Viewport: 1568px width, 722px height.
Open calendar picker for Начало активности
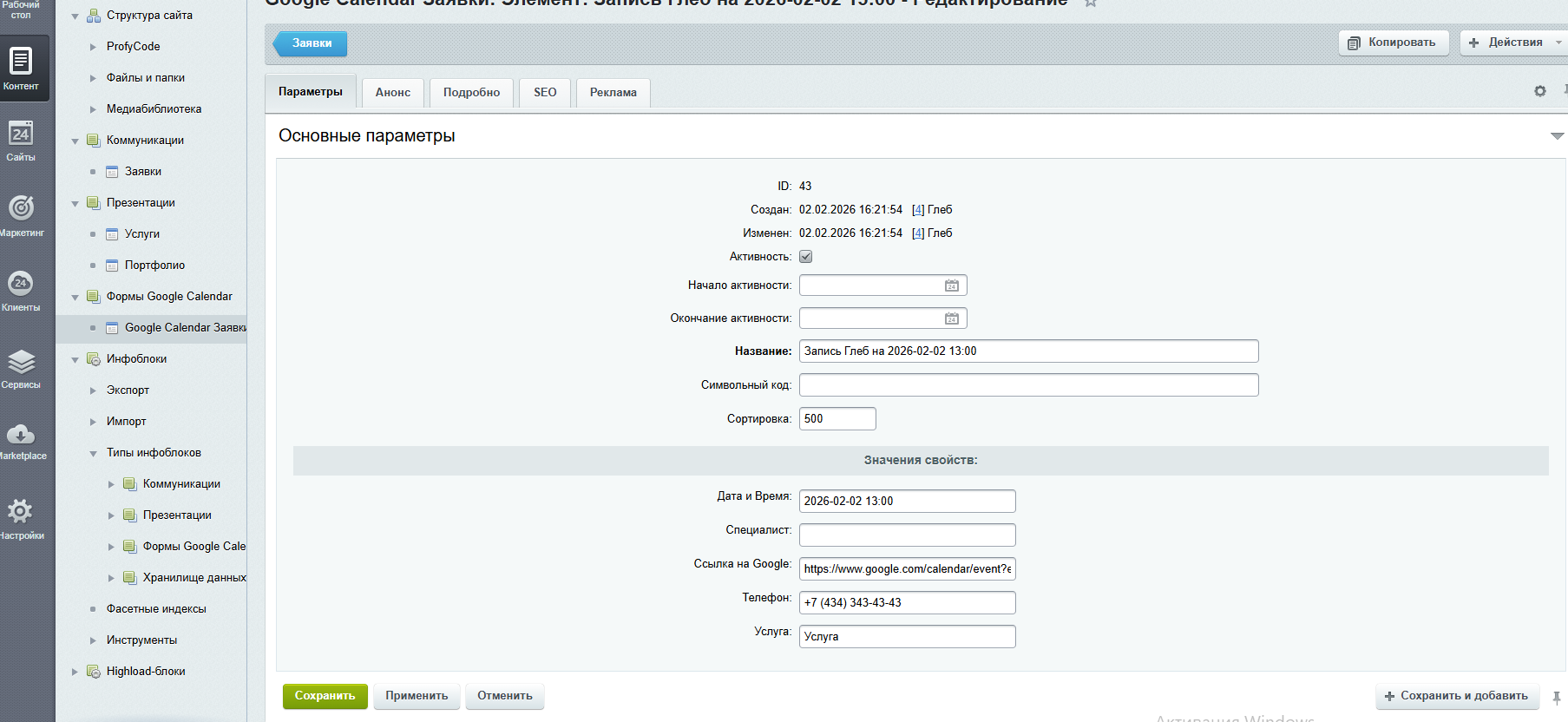click(952, 286)
